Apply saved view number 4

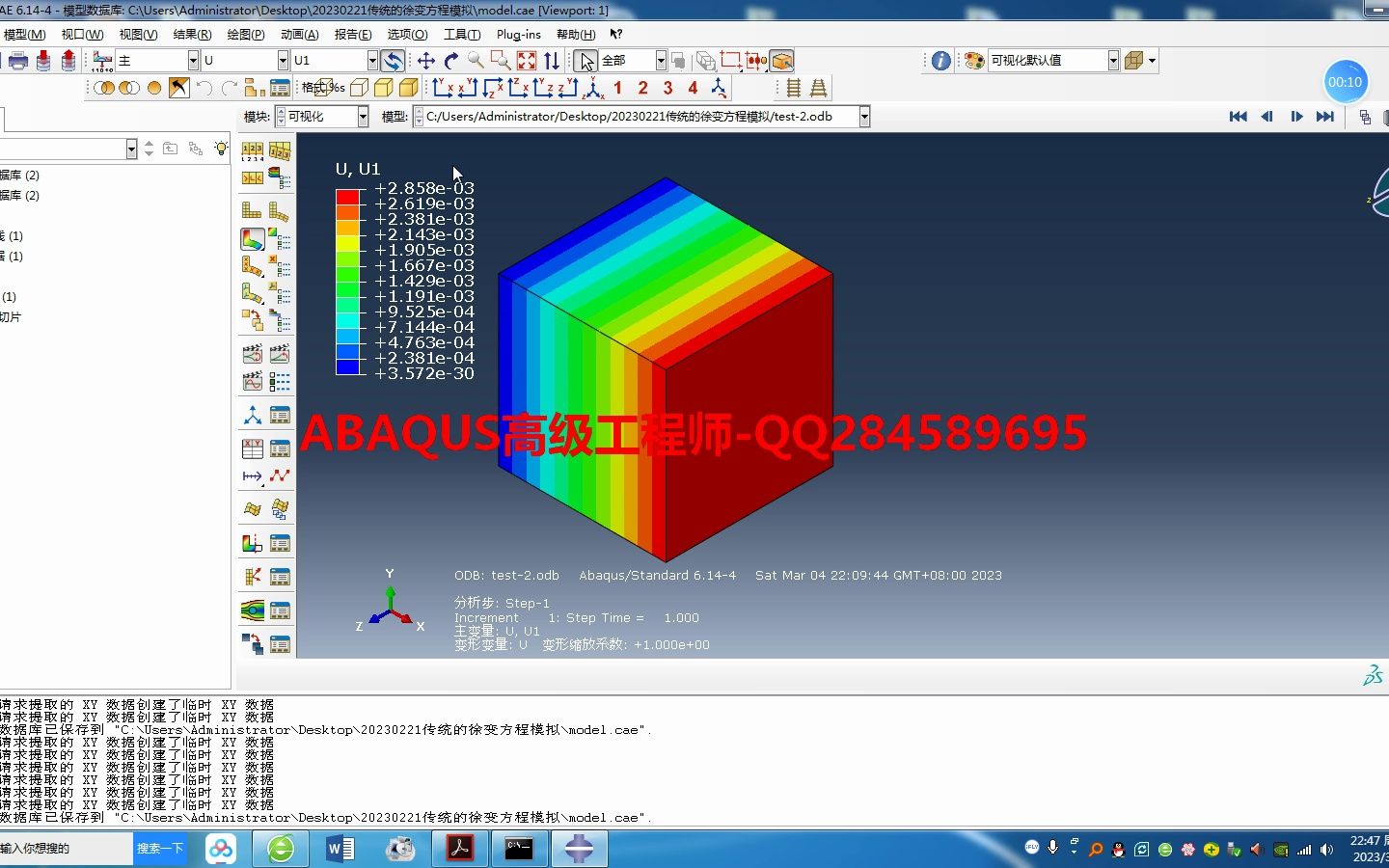tap(693, 88)
